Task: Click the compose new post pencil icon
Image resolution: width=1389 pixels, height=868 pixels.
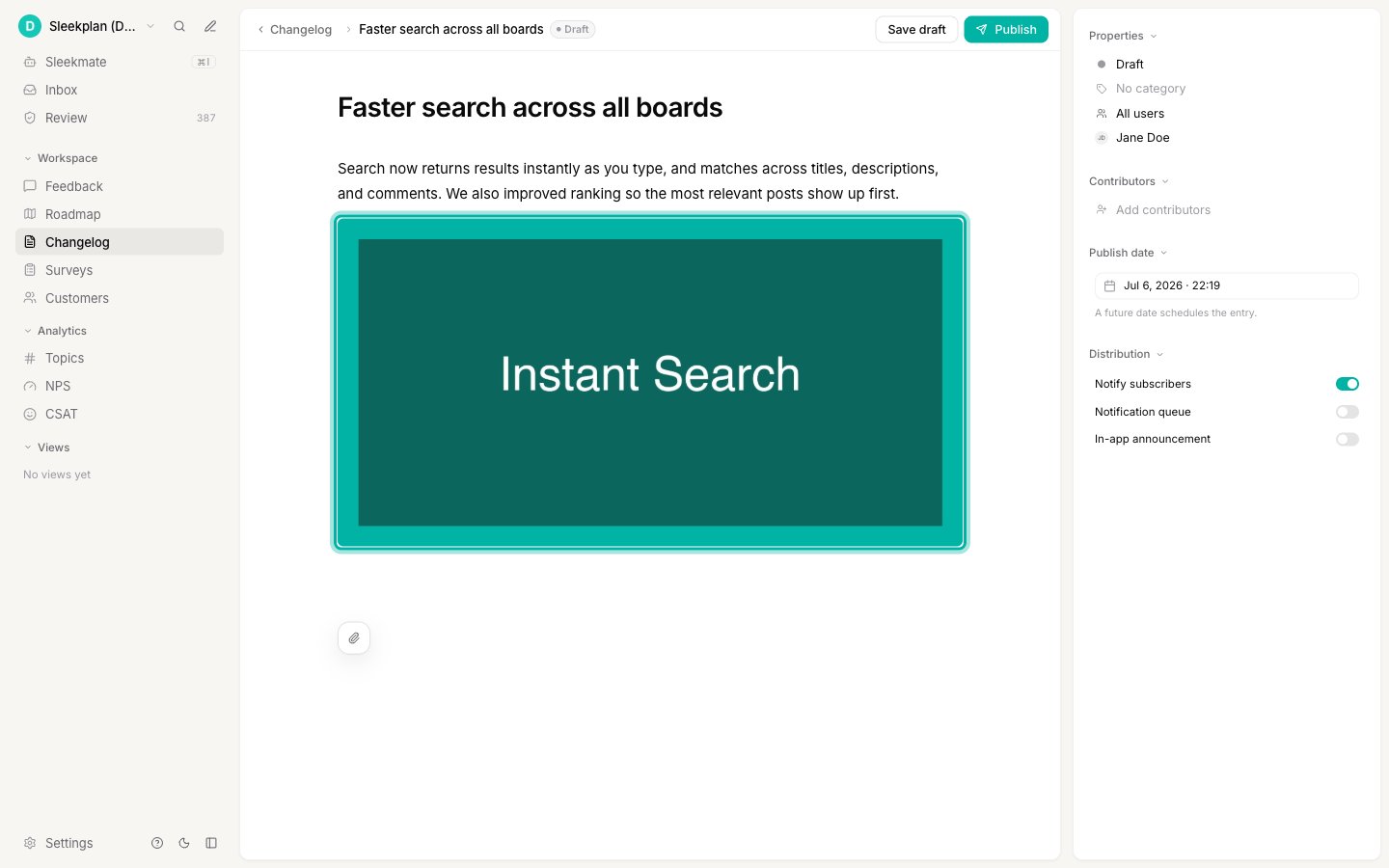Action: [210, 26]
